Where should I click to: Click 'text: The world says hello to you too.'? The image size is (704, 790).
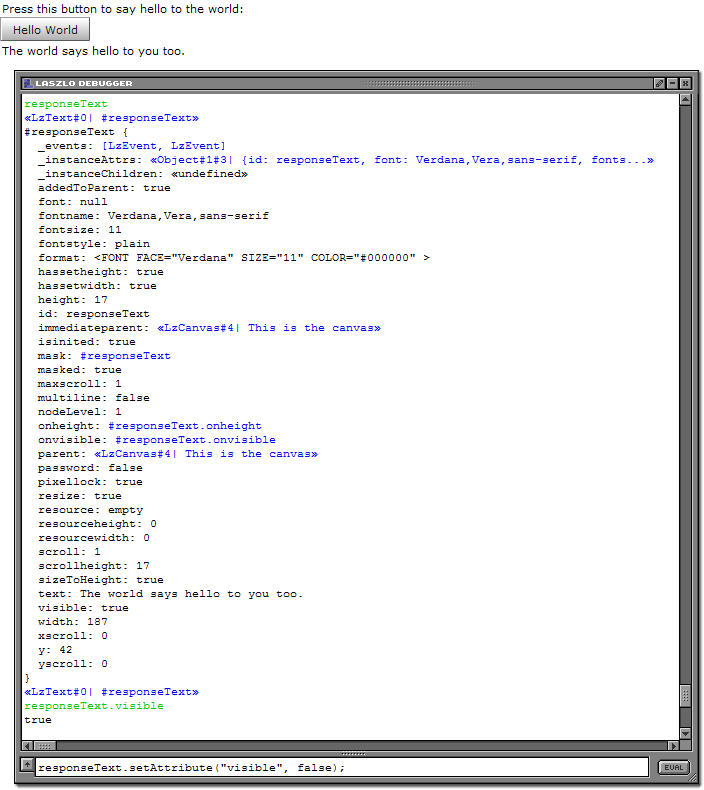coord(170,594)
